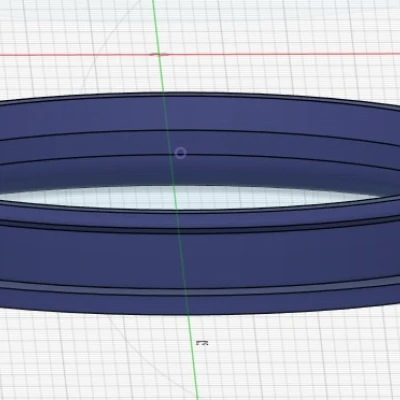
Task: Select the origin point where red and green axes cross
Action: pyautogui.click(x=159, y=54)
